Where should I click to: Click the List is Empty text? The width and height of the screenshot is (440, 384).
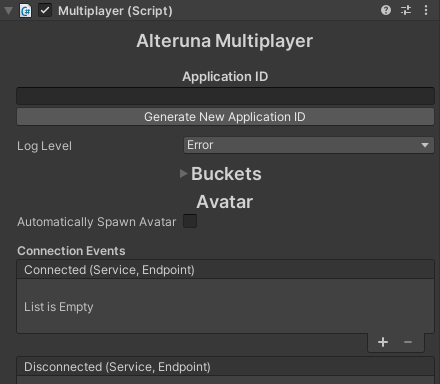[x=59, y=307]
